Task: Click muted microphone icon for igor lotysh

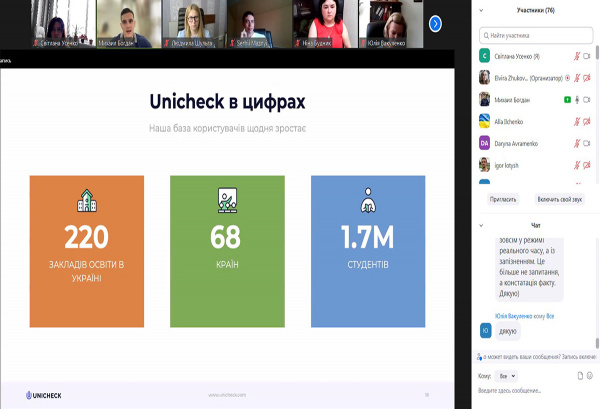Action: pyautogui.click(x=577, y=165)
